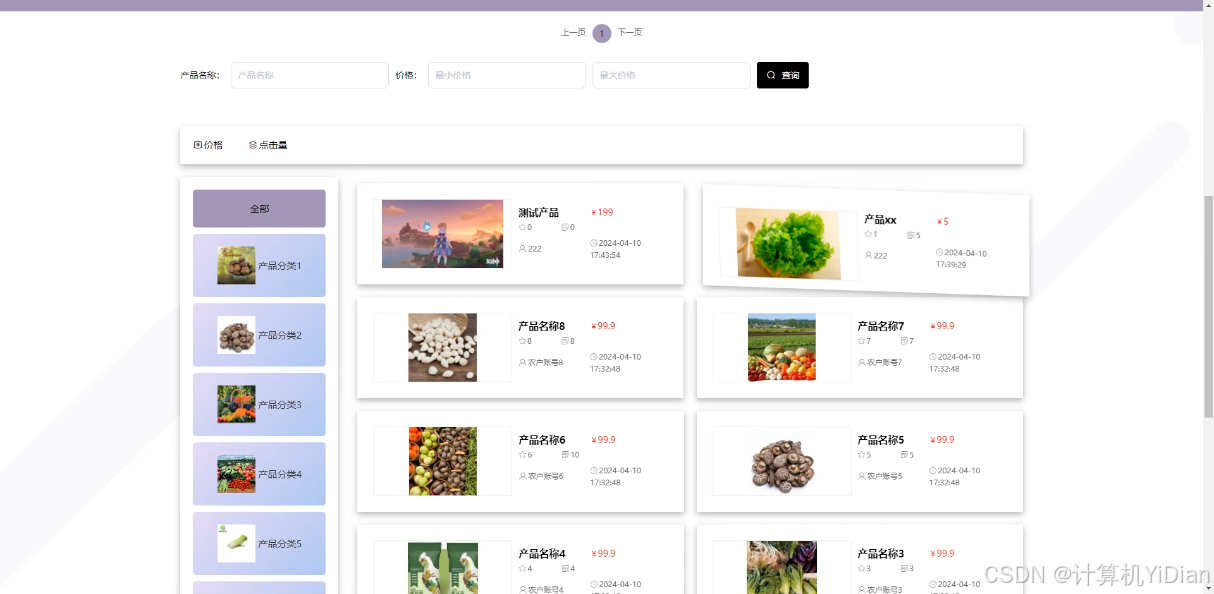Click the ¥199 price on 测试产品

pyautogui.click(x=602, y=212)
